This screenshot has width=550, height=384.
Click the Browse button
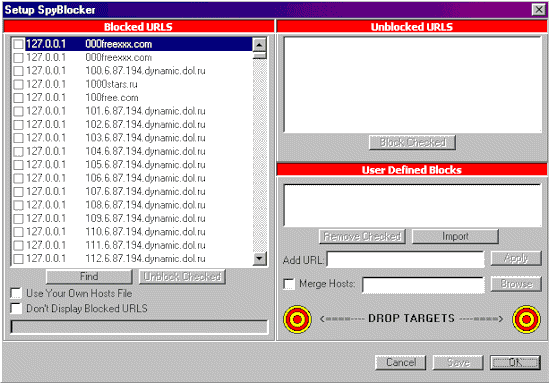pos(516,284)
